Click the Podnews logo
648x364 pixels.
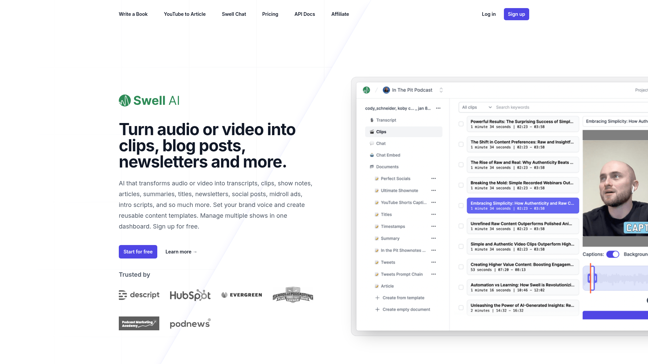[190, 324]
